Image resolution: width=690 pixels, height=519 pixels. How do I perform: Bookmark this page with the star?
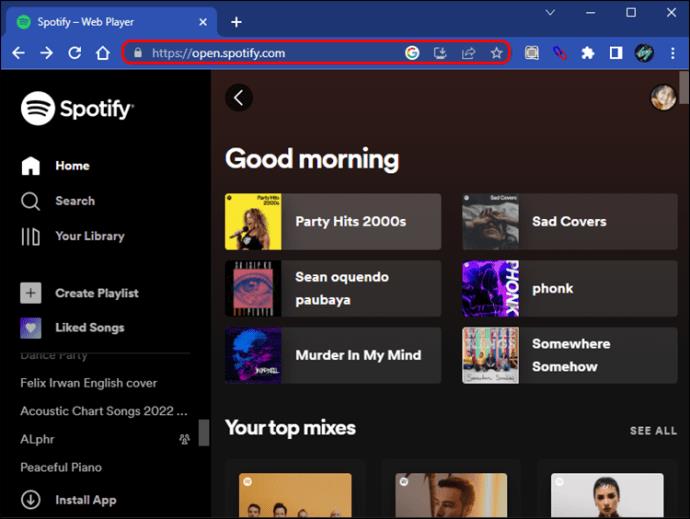coord(496,53)
